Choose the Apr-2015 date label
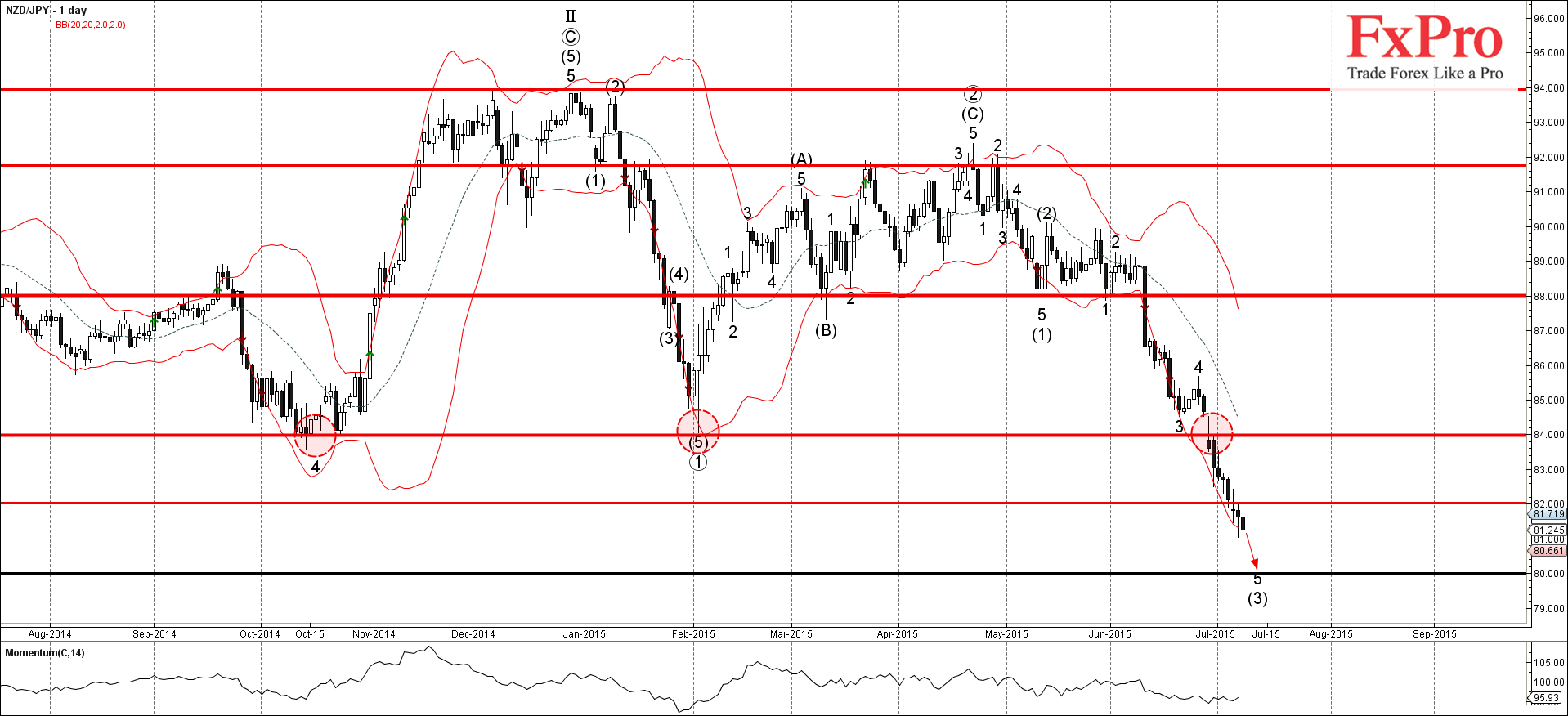This screenshot has width=1568, height=716. pos(898,634)
